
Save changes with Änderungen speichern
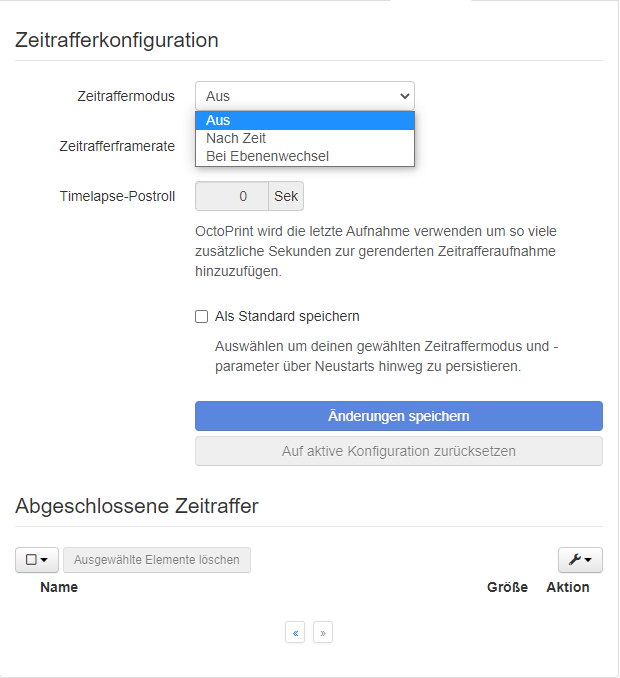399,416
